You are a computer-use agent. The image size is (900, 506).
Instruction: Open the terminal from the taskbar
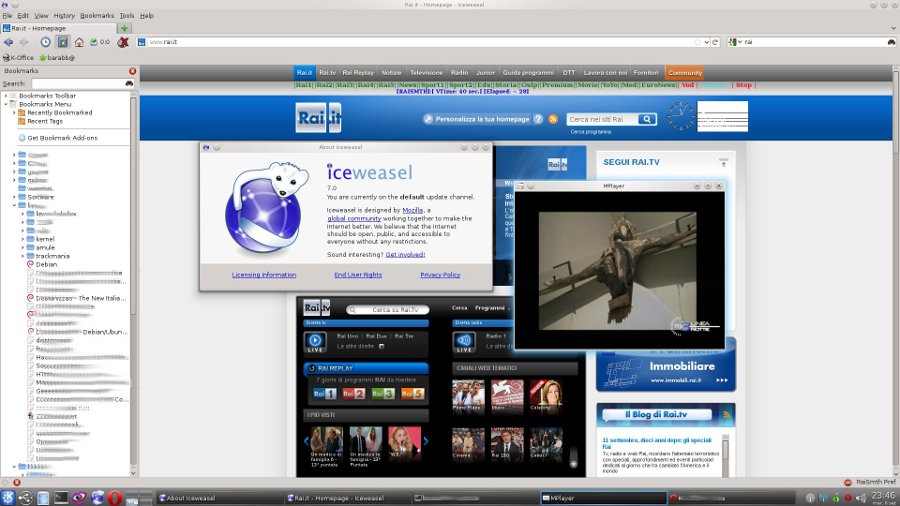[61, 497]
